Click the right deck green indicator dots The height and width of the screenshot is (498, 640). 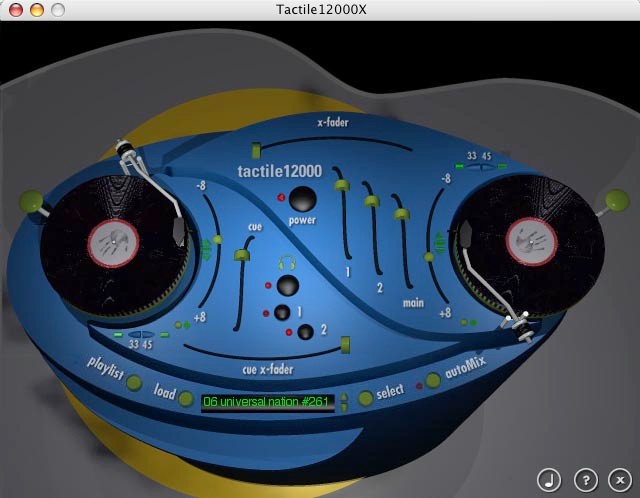469,322
